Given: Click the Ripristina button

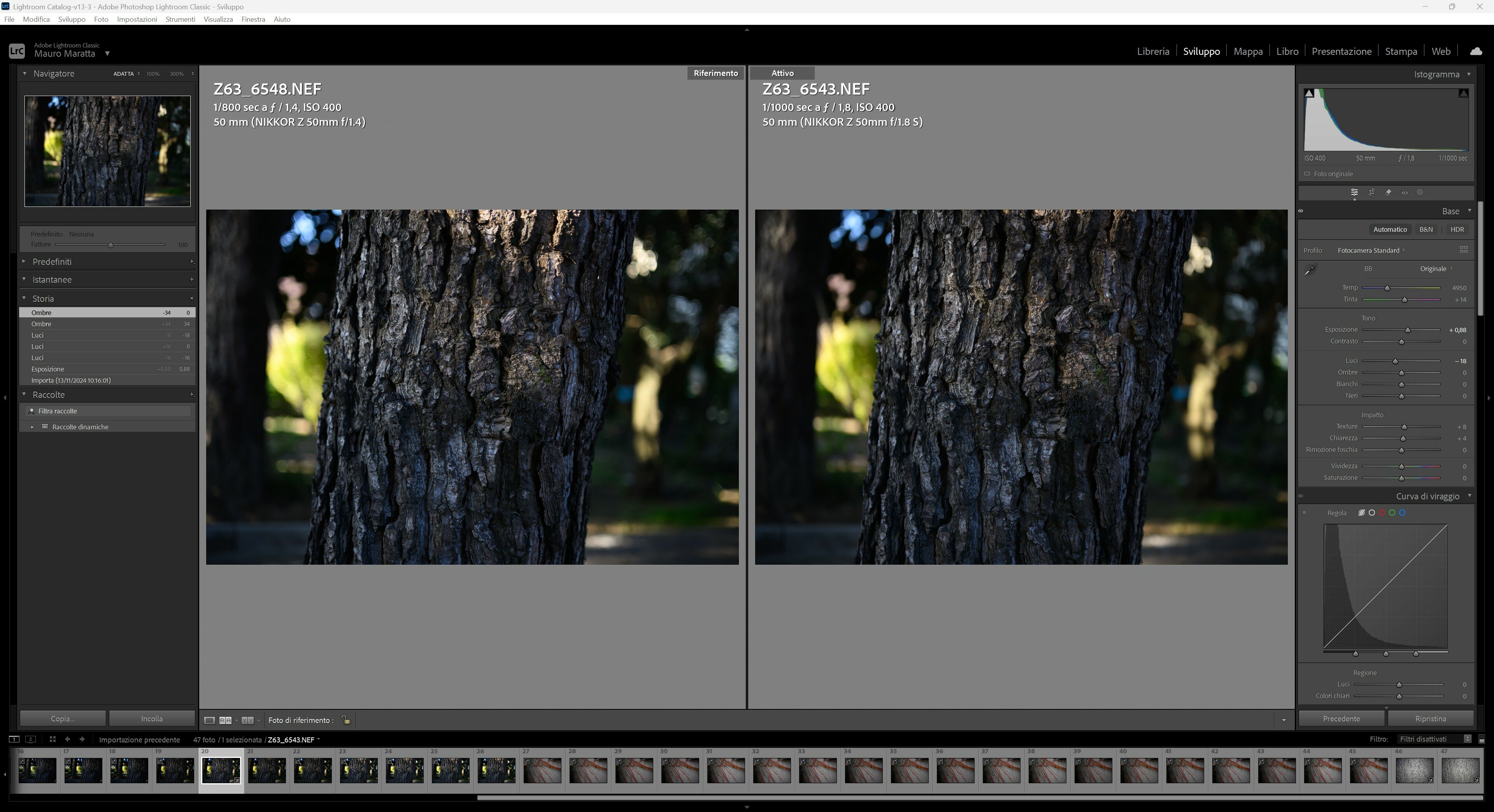Looking at the screenshot, I should pos(1430,719).
